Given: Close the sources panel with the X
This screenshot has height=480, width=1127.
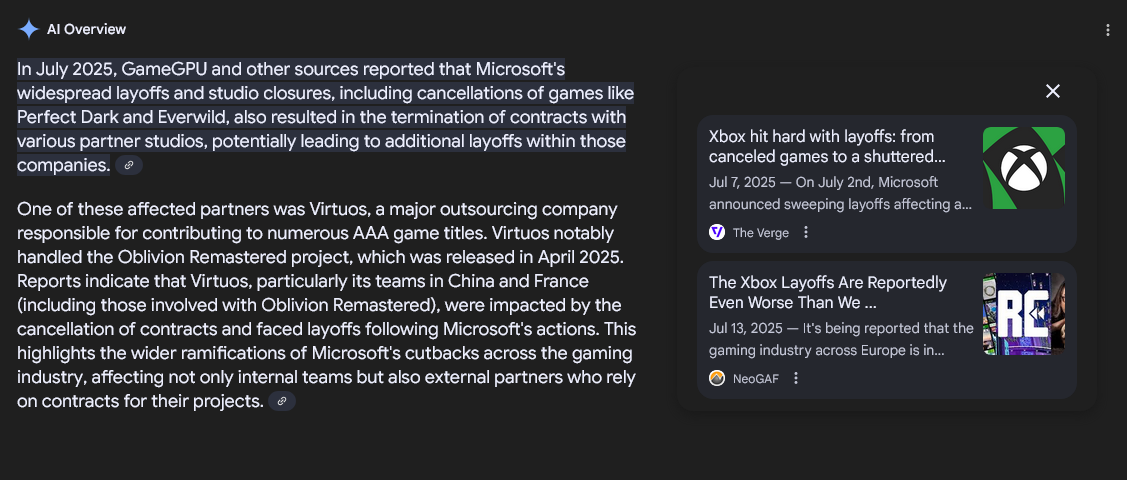Looking at the screenshot, I should pos(1053,91).
